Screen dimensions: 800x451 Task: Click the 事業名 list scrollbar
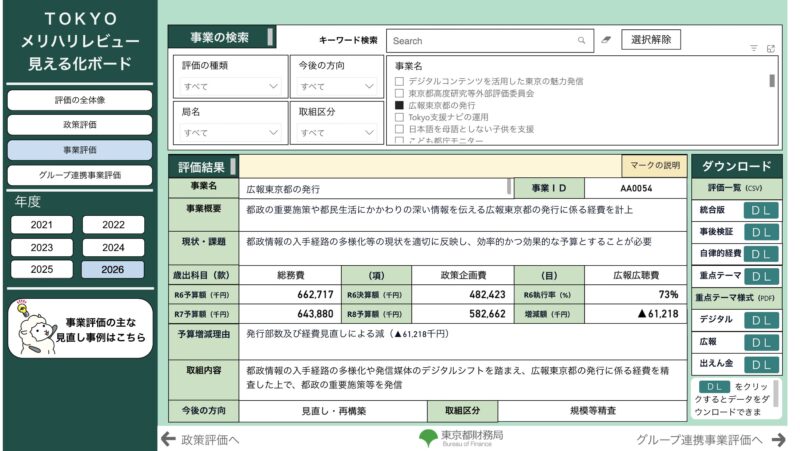point(772,82)
